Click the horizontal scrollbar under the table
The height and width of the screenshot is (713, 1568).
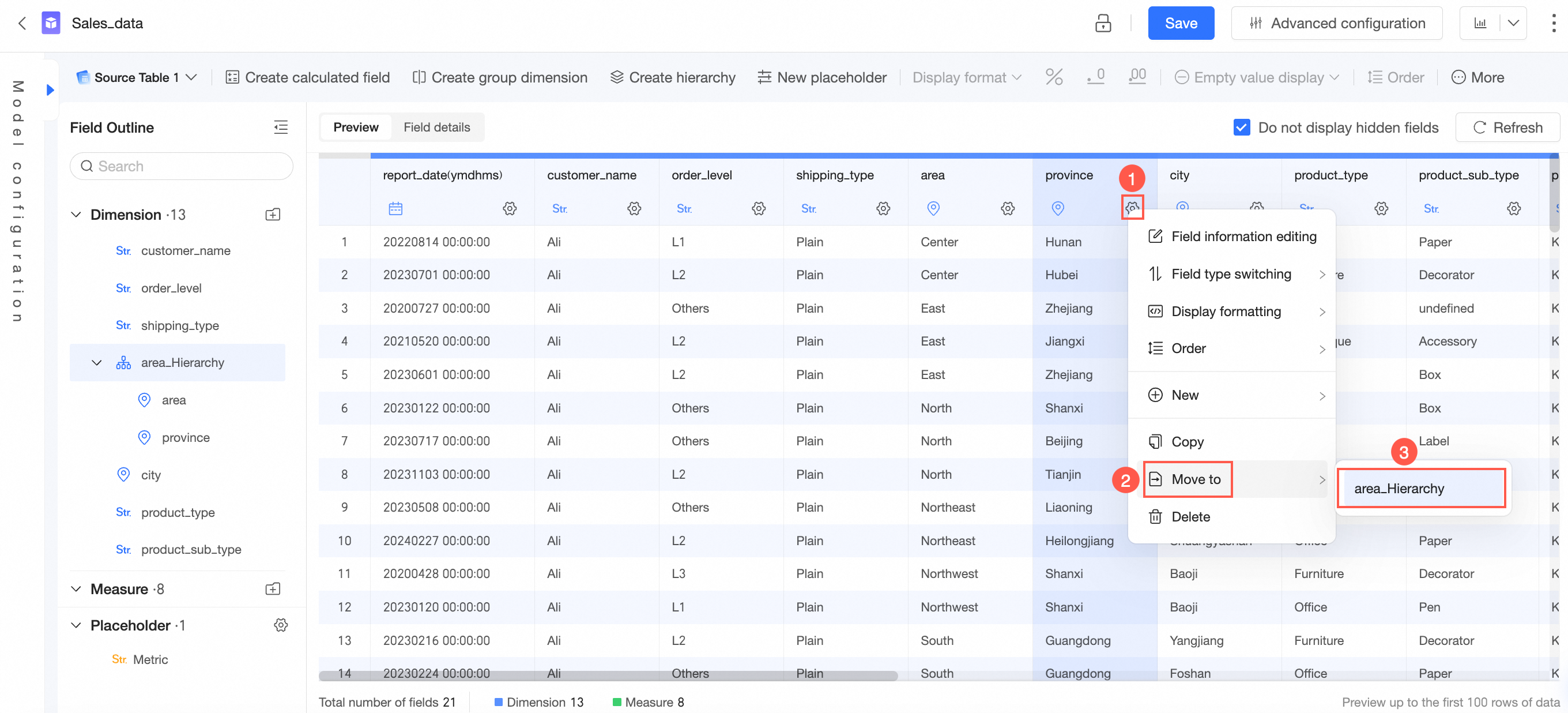click(x=608, y=676)
